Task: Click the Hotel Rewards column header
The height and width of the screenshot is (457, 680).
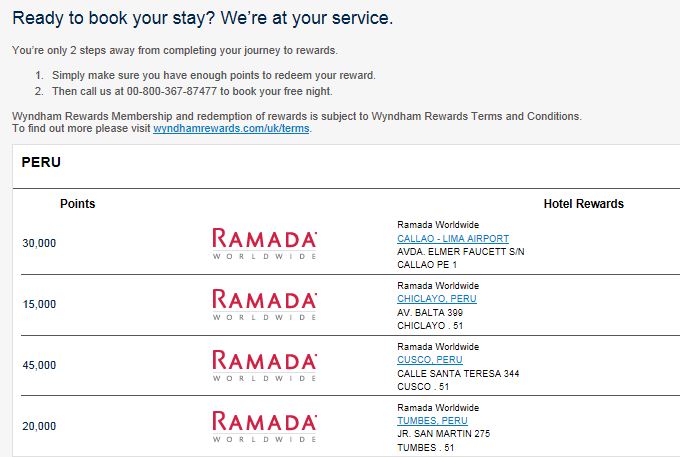Action: tap(584, 204)
